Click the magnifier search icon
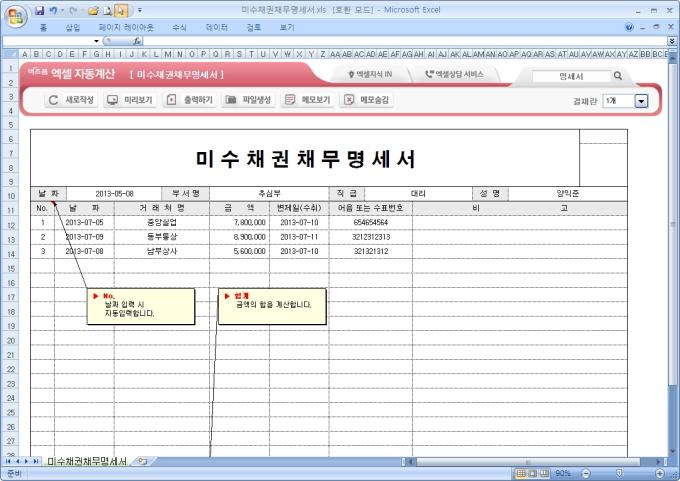The width and height of the screenshot is (680, 481). tap(618, 76)
